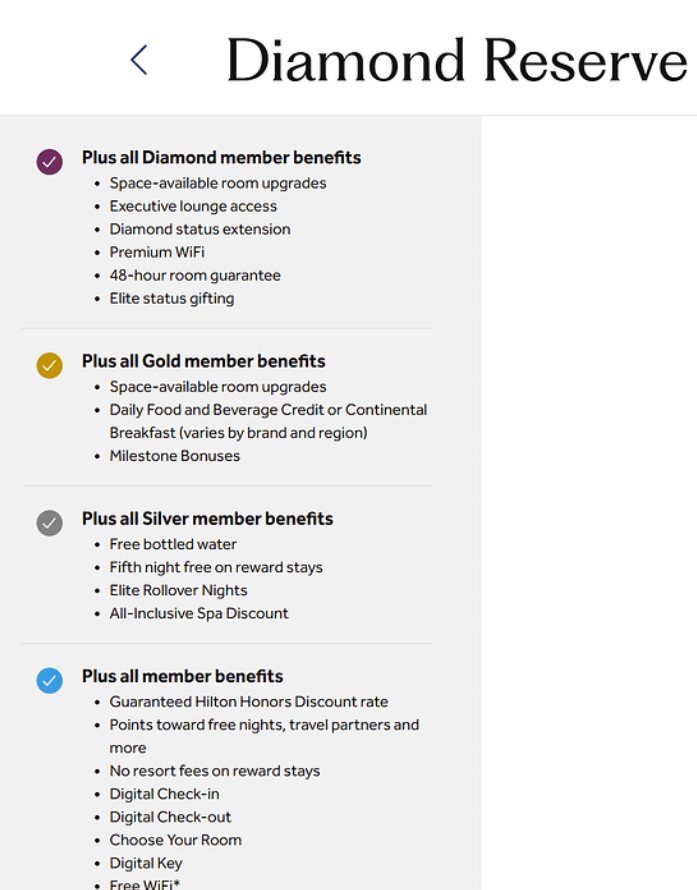Screen dimensions: 697x890
Task: Click 'Plus all member benefits' heading
Action: (x=182, y=676)
